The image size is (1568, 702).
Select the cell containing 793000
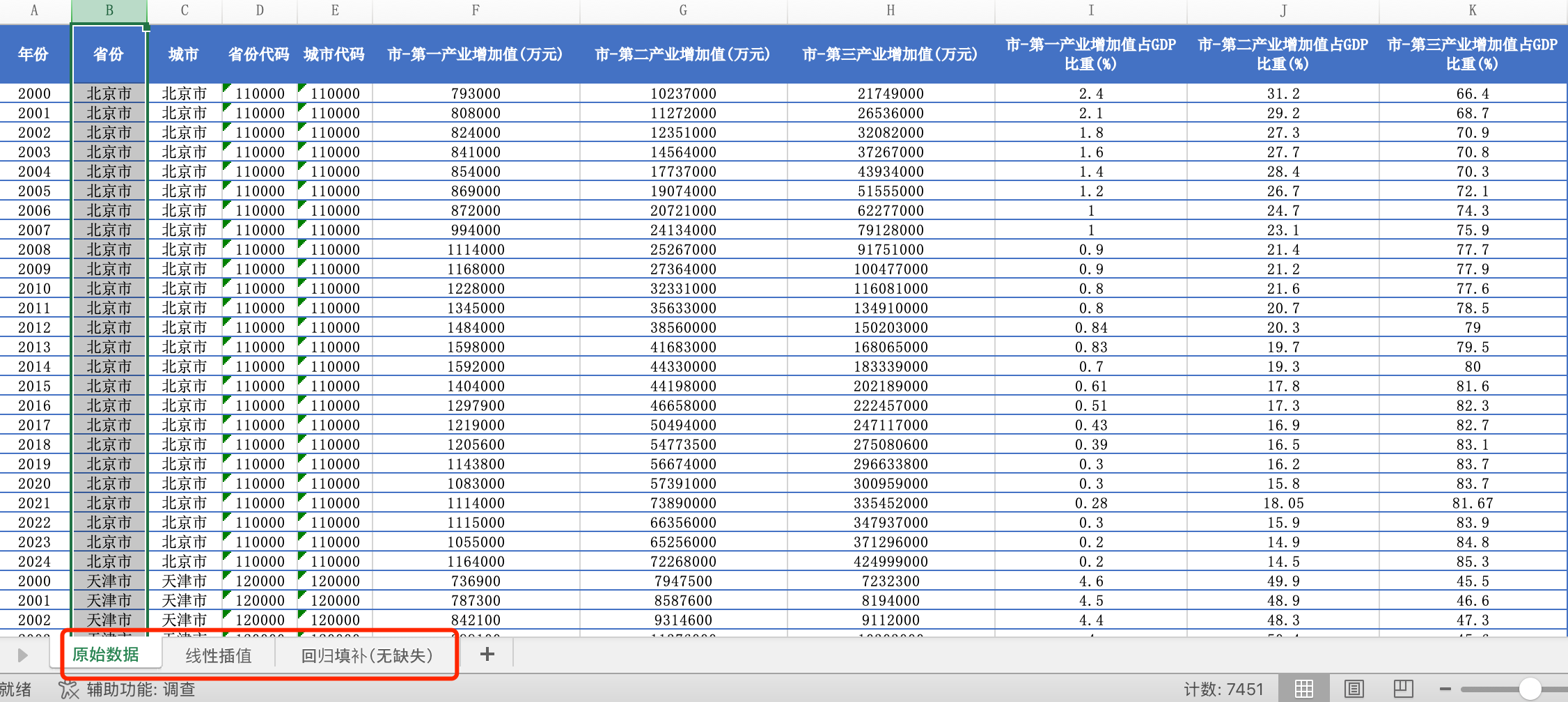(476, 93)
